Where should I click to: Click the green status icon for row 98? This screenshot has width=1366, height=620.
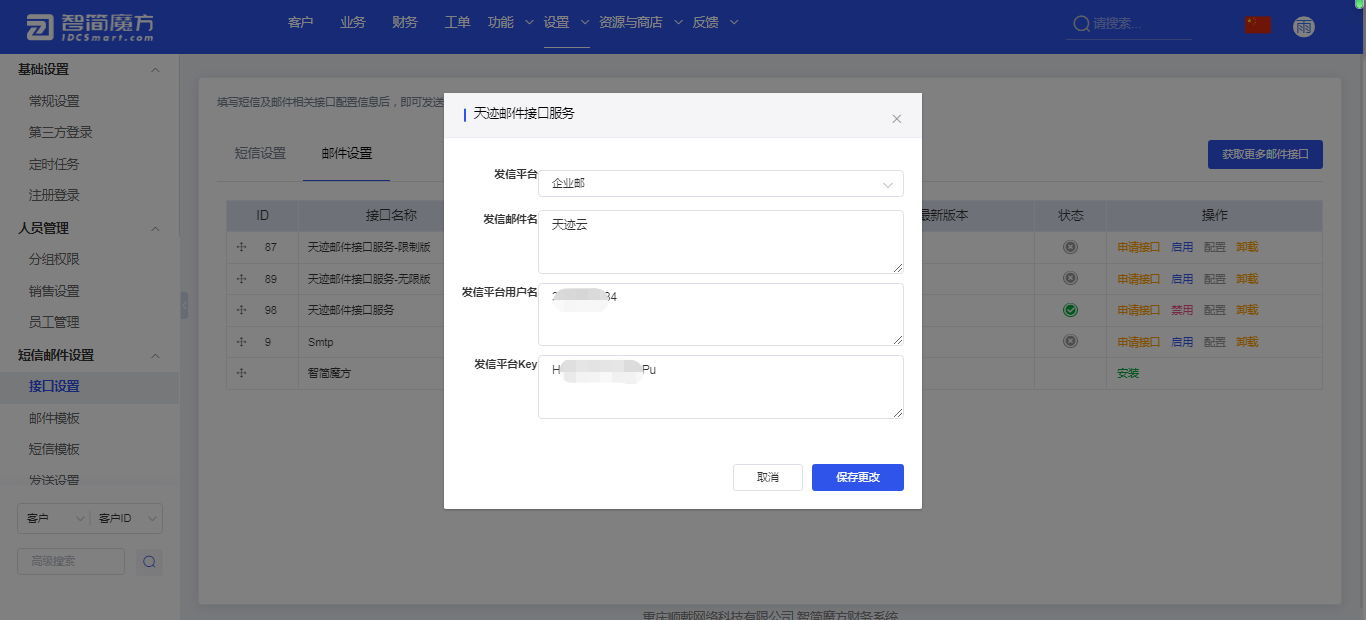pos(1070,311)
